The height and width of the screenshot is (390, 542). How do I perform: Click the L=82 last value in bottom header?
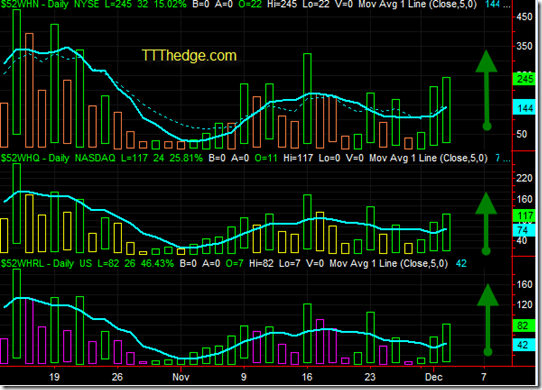pos(108,263)
